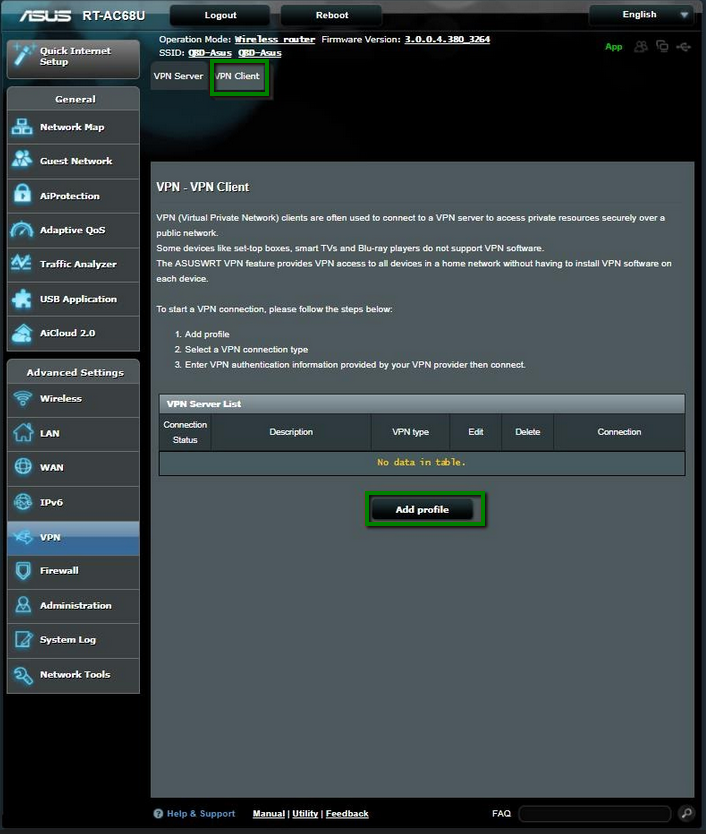Open the Firewall menu label
This screenshot has height=834, width=706.
(59, 570)
